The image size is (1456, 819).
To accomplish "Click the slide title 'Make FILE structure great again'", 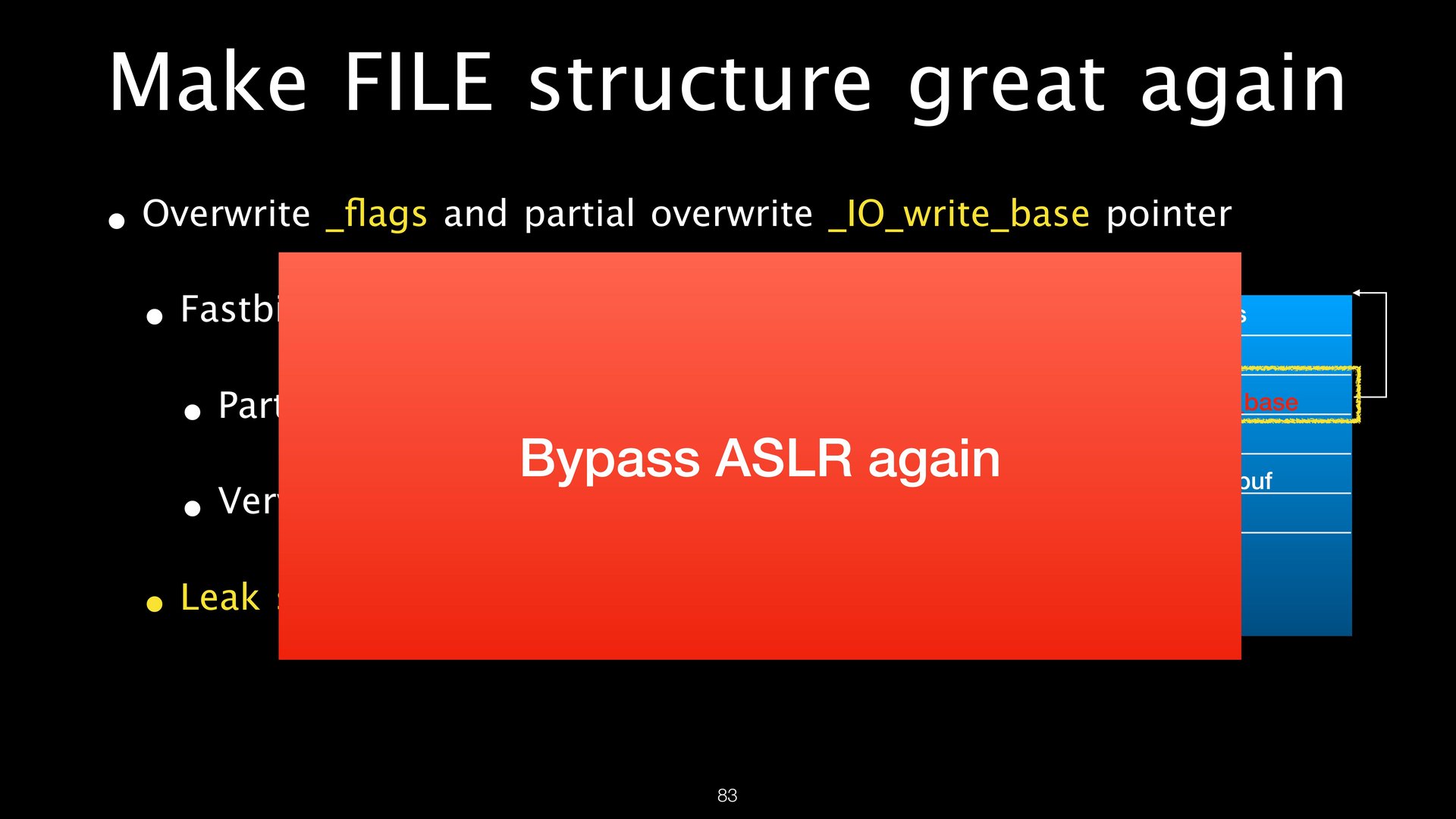I will pyautogui.click(x=726, y=83).
